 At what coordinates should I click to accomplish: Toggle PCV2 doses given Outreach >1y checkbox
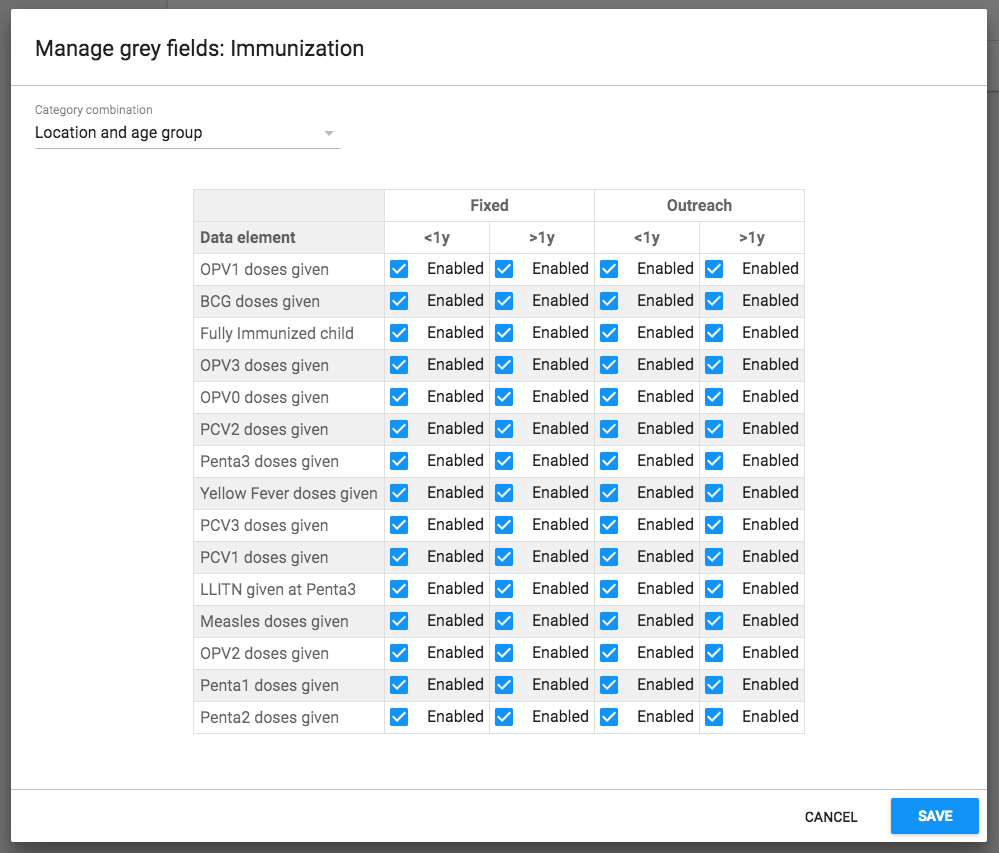click(714, 429)
